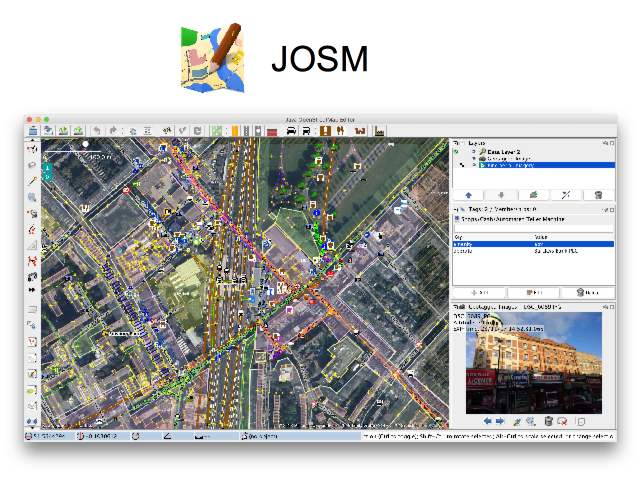Collapse the Layers panel header arrow
Image resolution: width=640 pixels, height=480 pixels.
(x=457, y=143)
